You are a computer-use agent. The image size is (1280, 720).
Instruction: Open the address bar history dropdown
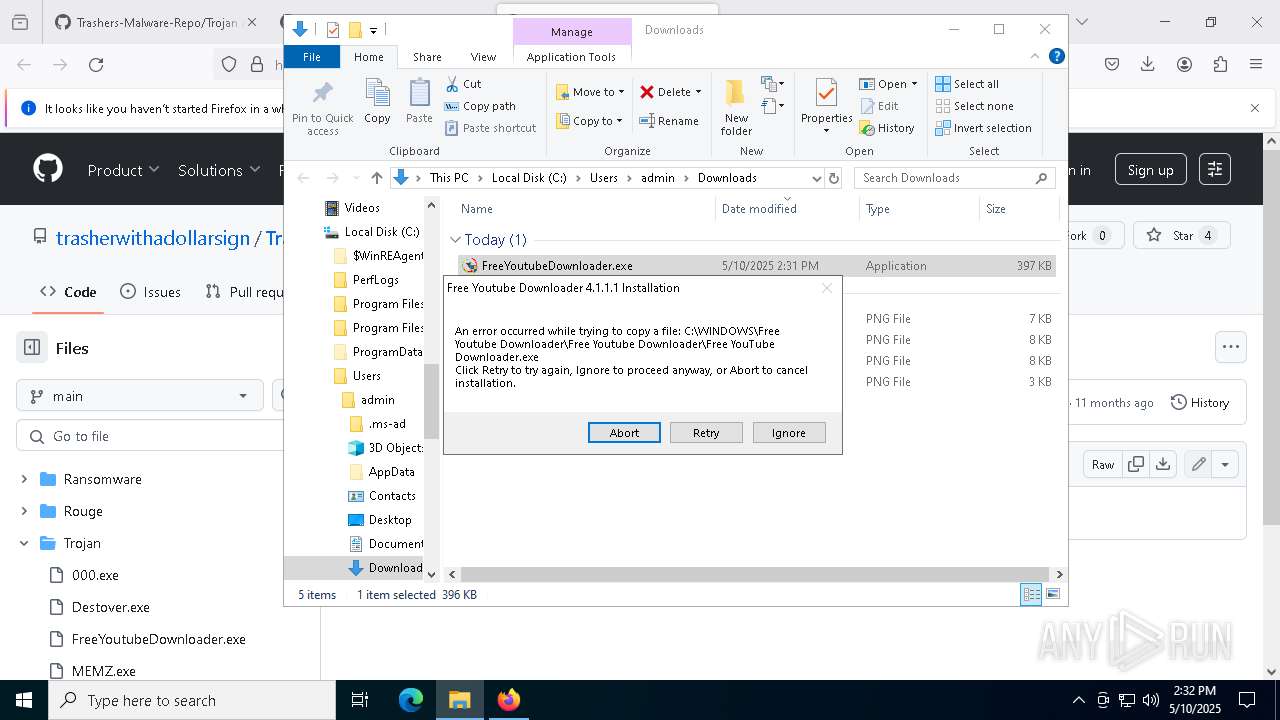(x=815, y=178)
